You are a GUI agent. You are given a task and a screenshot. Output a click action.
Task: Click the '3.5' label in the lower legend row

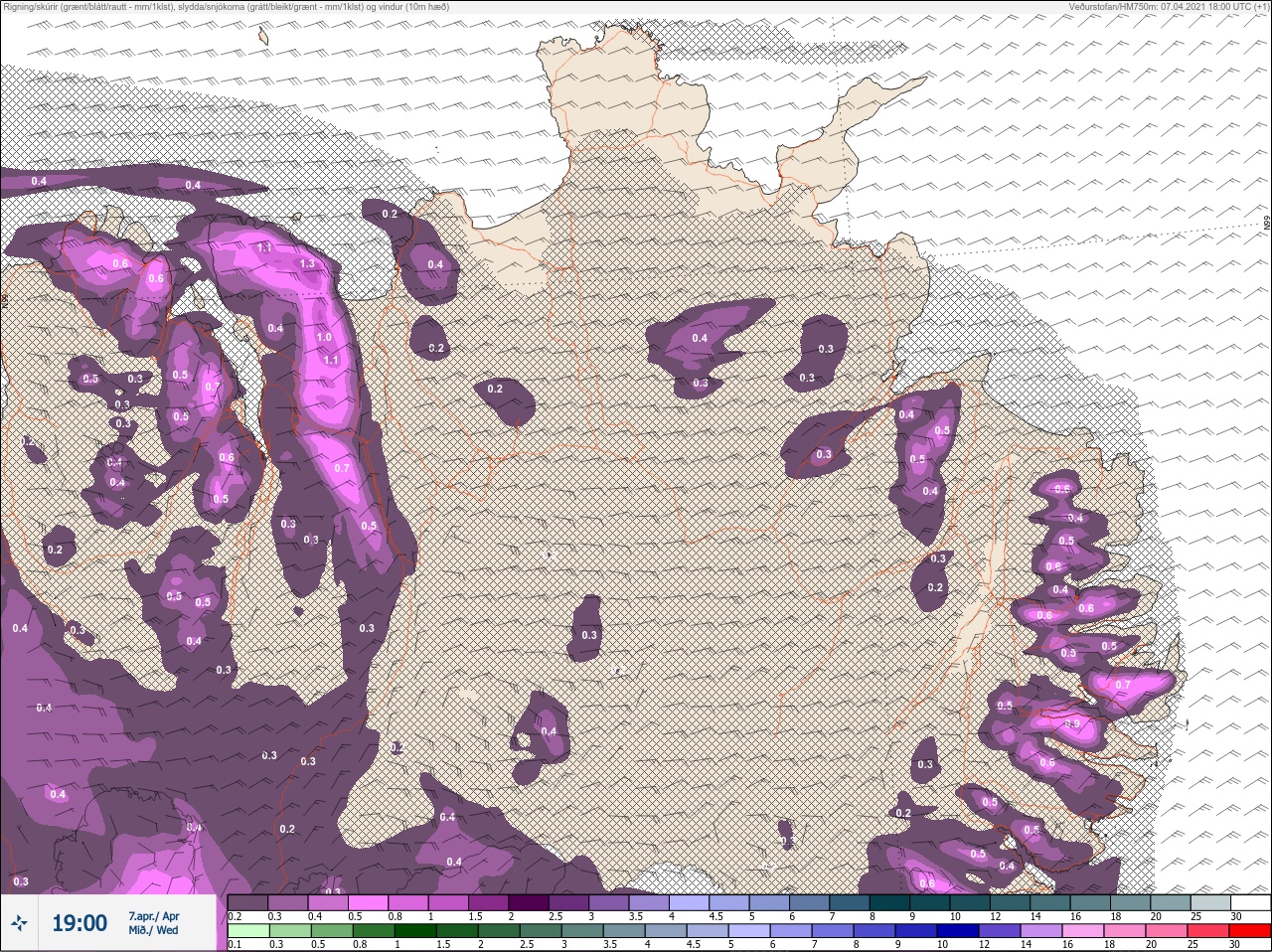pyautogui.click(x=608, y=945)
